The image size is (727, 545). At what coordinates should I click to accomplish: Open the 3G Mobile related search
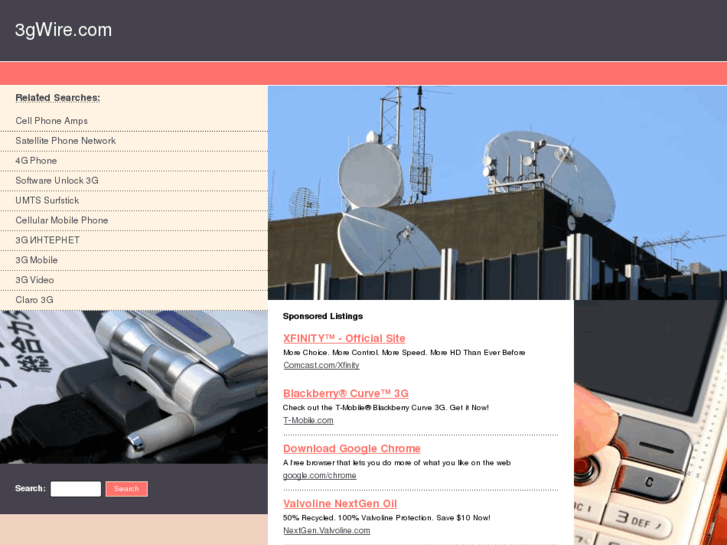pyautogui.click(x=36, y=260)
